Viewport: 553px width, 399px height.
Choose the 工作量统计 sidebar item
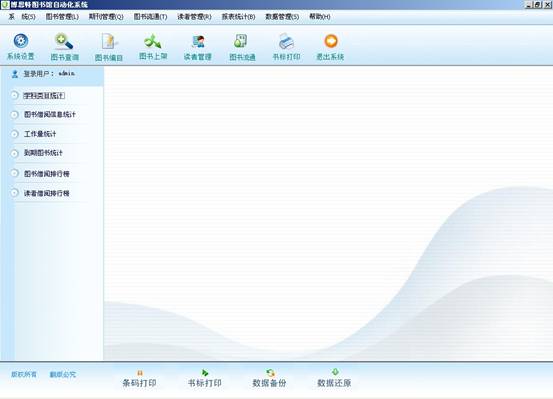pos(40,134)
